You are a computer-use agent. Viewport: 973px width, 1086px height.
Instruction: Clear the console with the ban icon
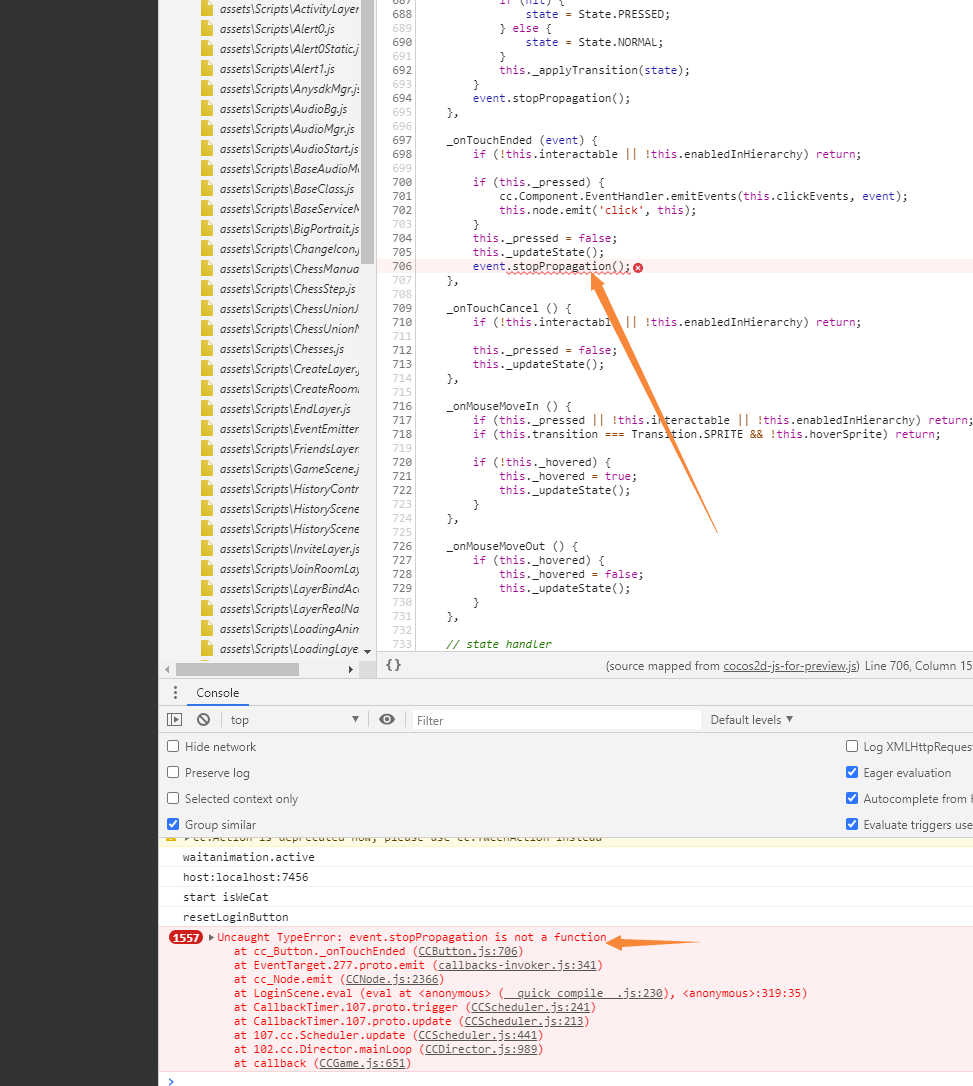(x=203, y=720)
